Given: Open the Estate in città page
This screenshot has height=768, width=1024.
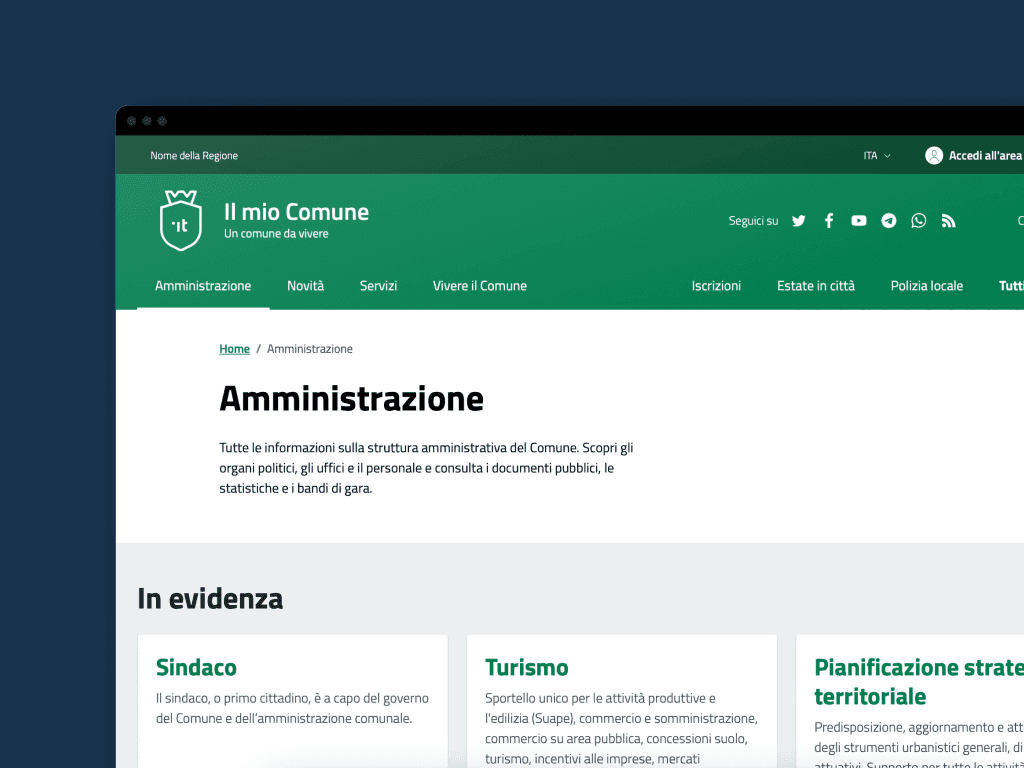Looking at the screenshot, I should [x=815, y=286].
